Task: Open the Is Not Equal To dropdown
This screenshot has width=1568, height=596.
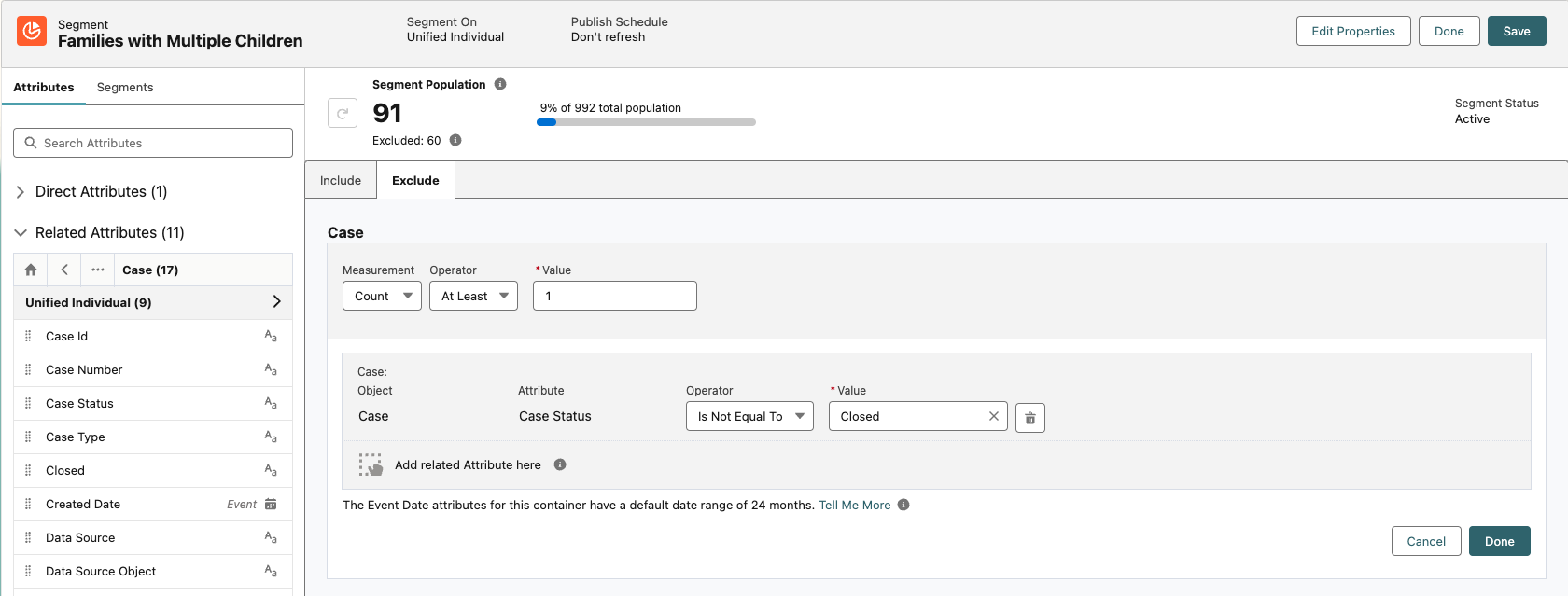Action: click(749, 416)
